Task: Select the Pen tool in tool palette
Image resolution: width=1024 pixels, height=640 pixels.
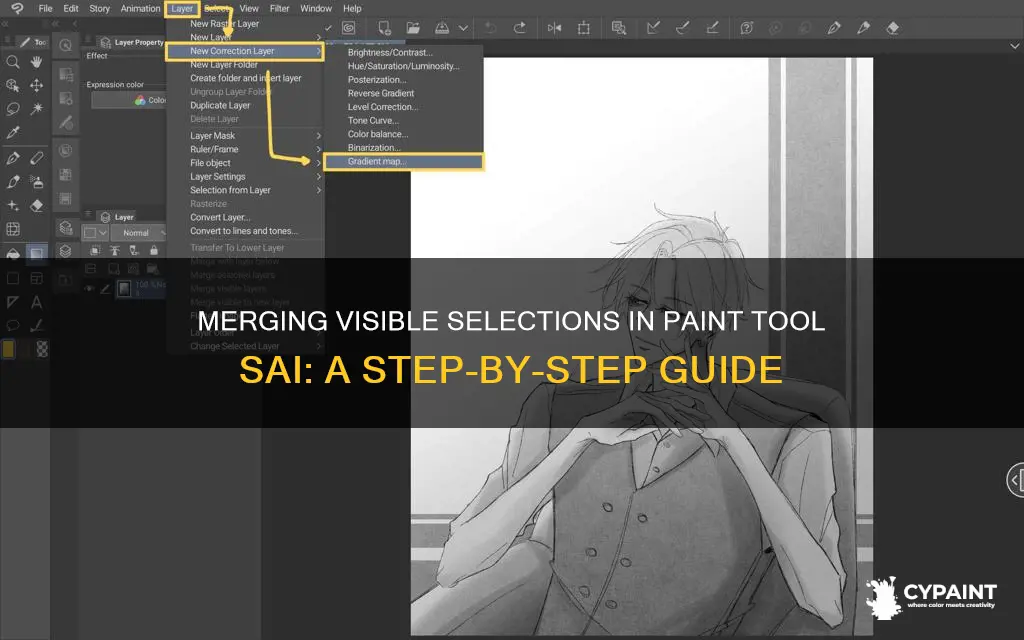Action: point(12,158)
